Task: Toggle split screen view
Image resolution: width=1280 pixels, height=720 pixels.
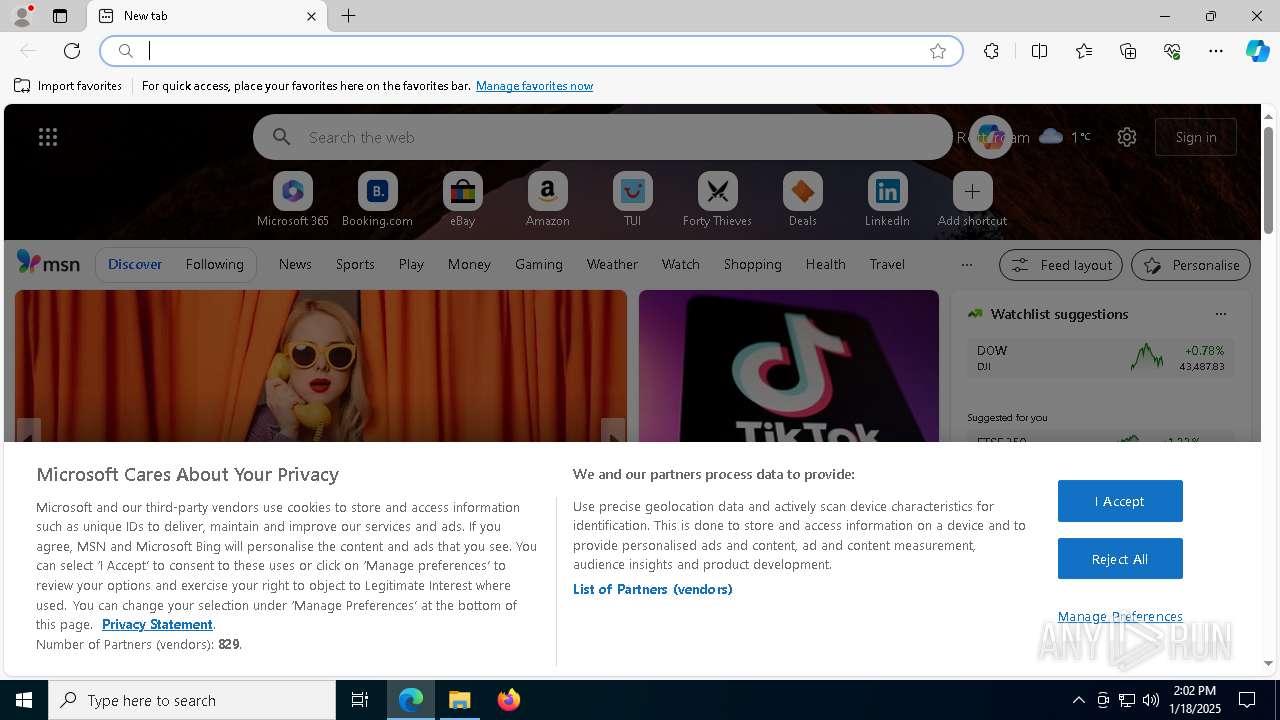Action: tap(1039, 51)
